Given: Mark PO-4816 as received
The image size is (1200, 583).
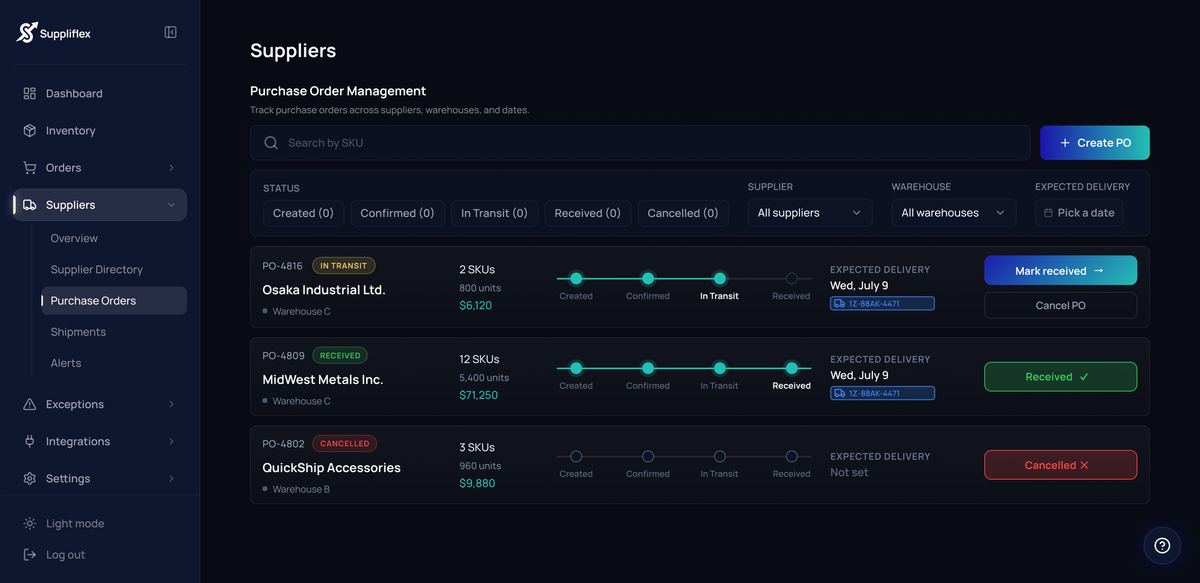Looking at the screenshot, I should [1060, 270].
